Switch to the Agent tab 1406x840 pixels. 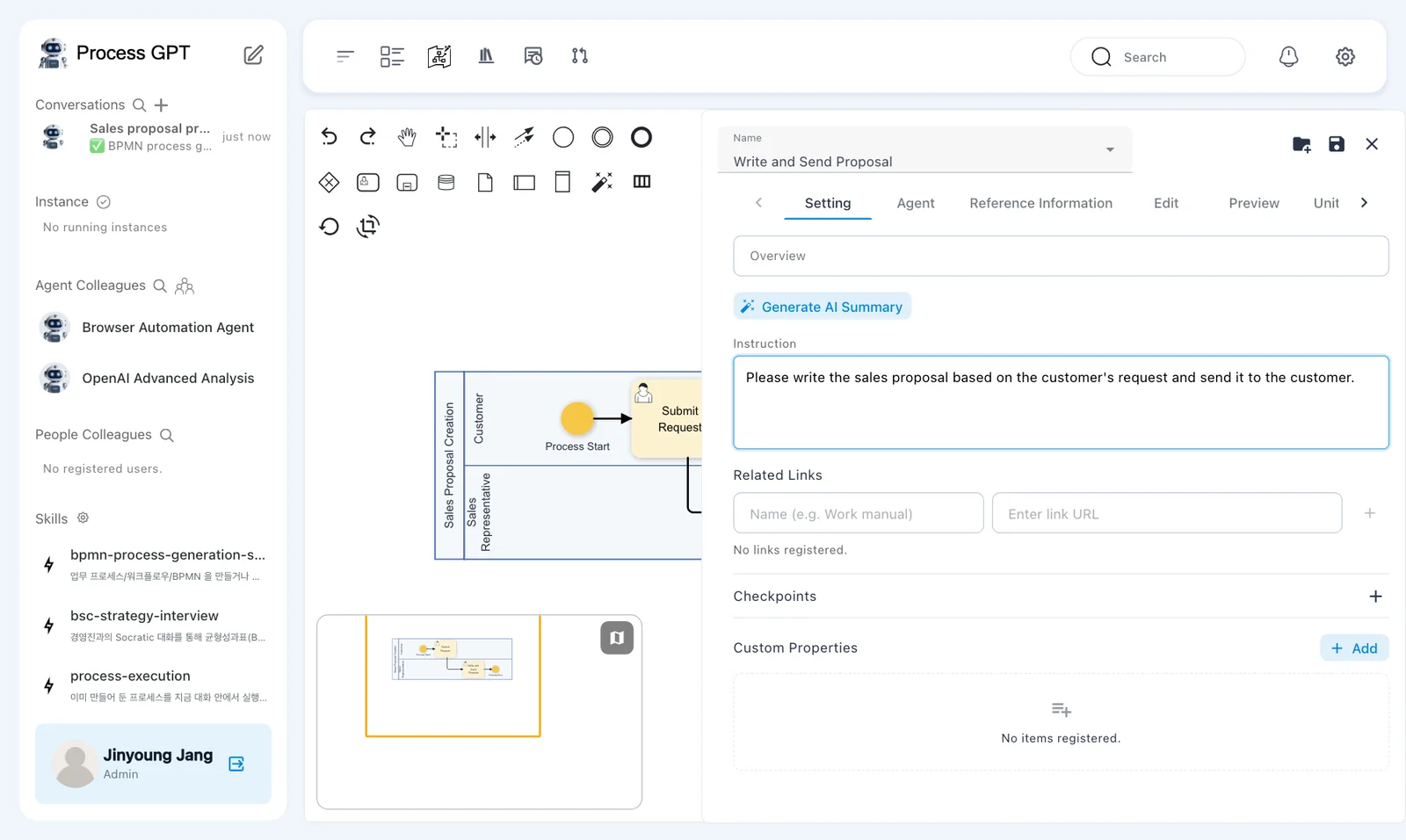(916, 203)
